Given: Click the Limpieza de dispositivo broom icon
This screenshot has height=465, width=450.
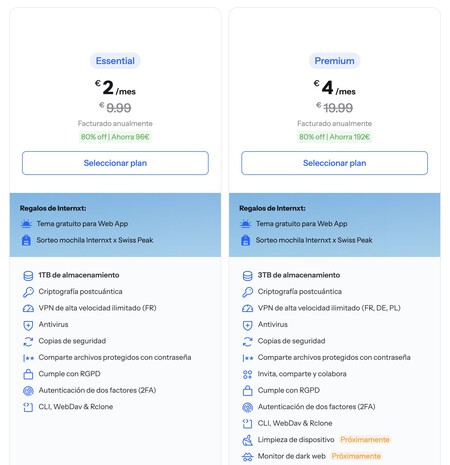Looking at the screenshot, I should (247, 440).
